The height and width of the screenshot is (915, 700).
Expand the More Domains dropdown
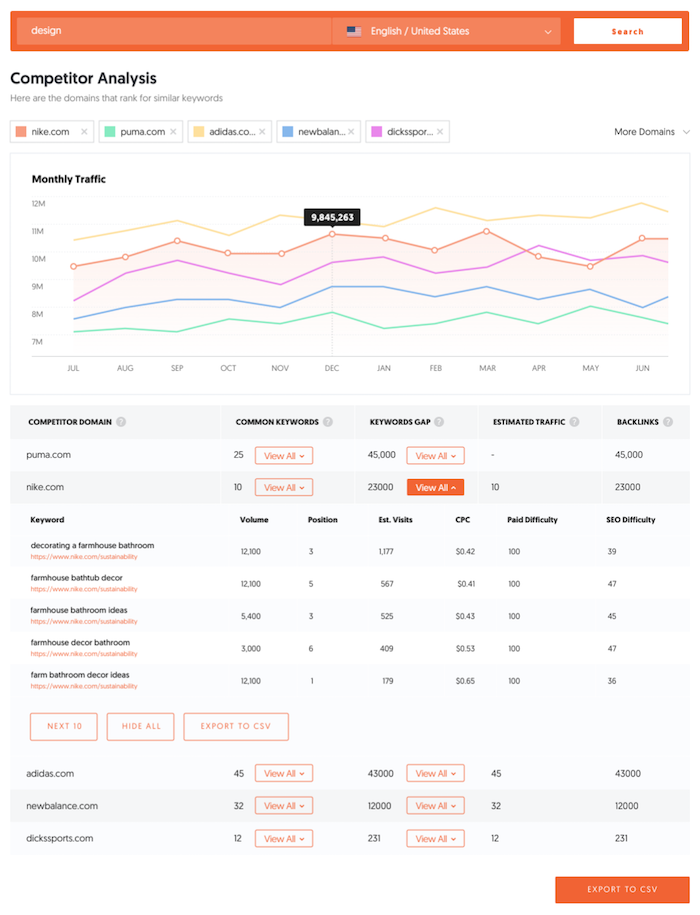[652, 132]
